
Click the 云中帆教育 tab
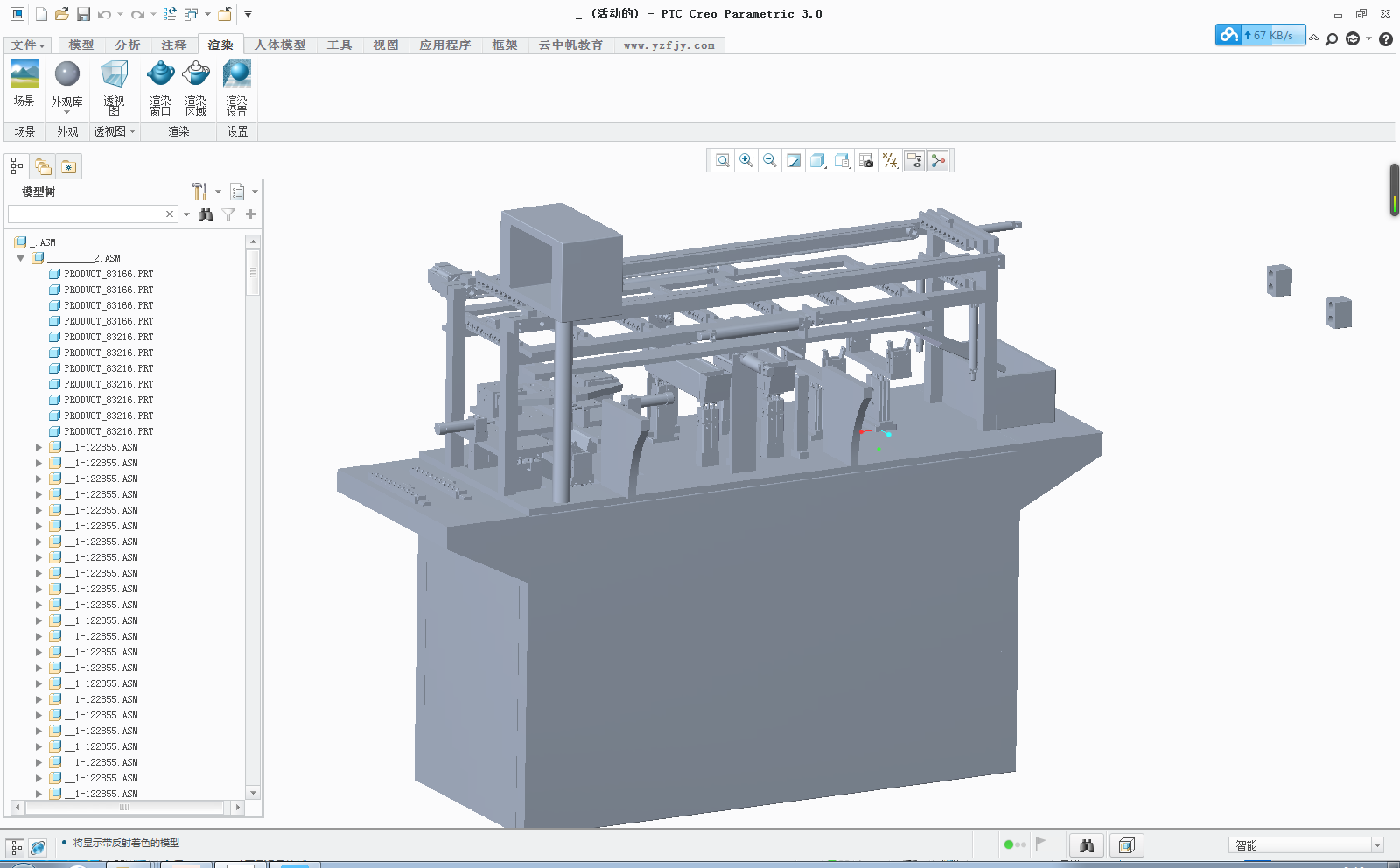(x=570, y=45)
